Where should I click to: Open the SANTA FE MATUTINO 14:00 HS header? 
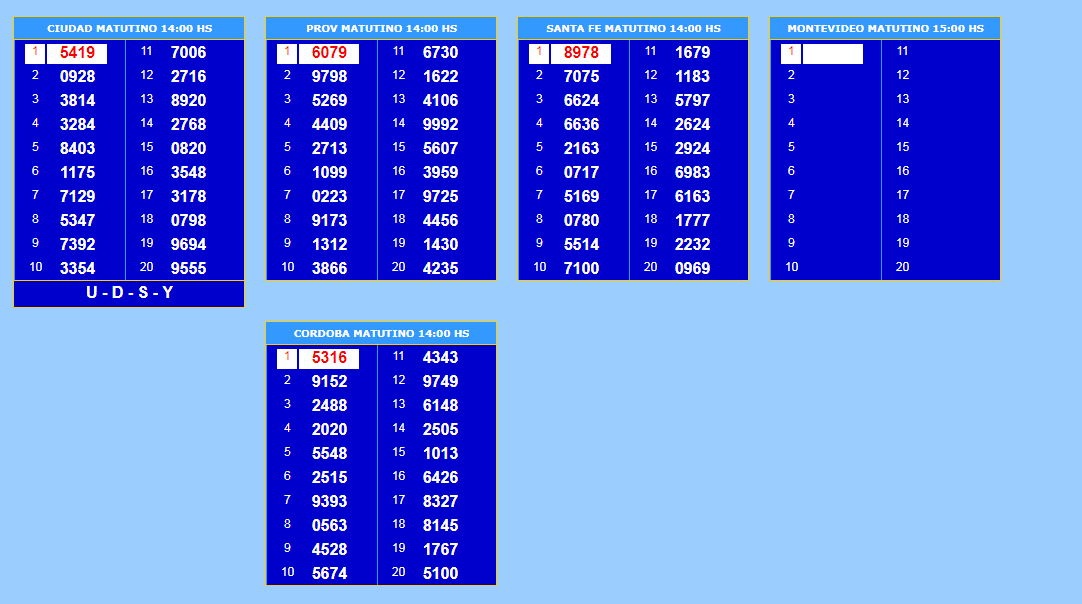coord(633,29)
